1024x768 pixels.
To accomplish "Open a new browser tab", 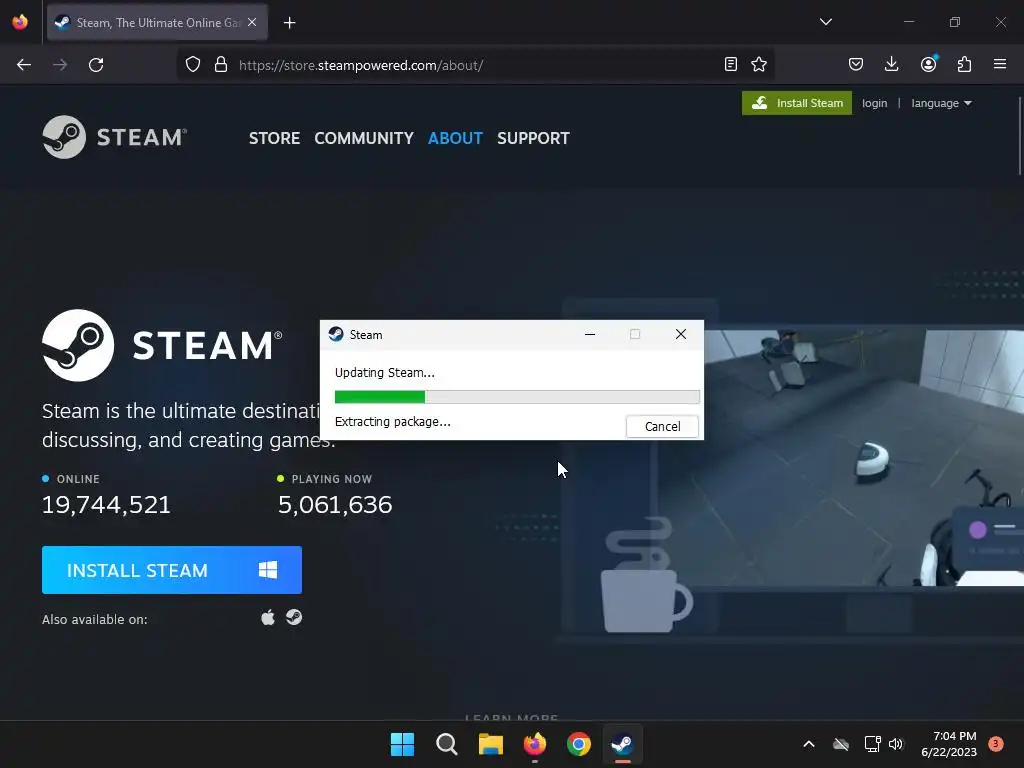I will tap(289, 23).
